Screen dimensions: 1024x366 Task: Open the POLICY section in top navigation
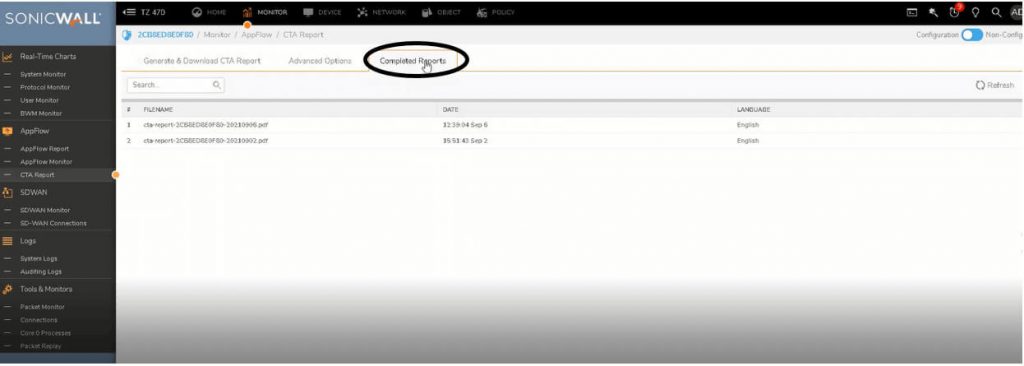tap(496, 12)
